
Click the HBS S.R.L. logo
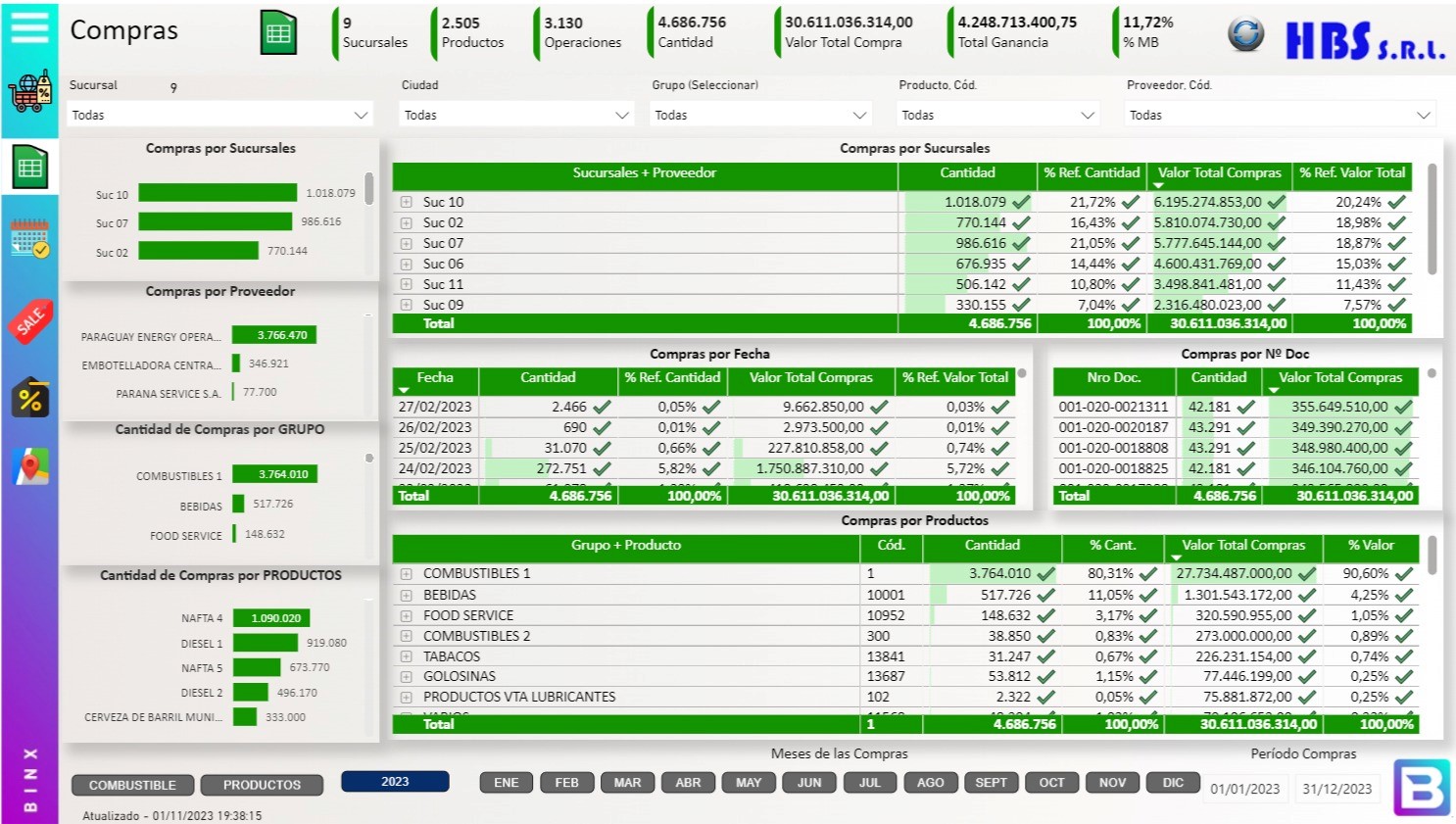tap(1365, 40)
